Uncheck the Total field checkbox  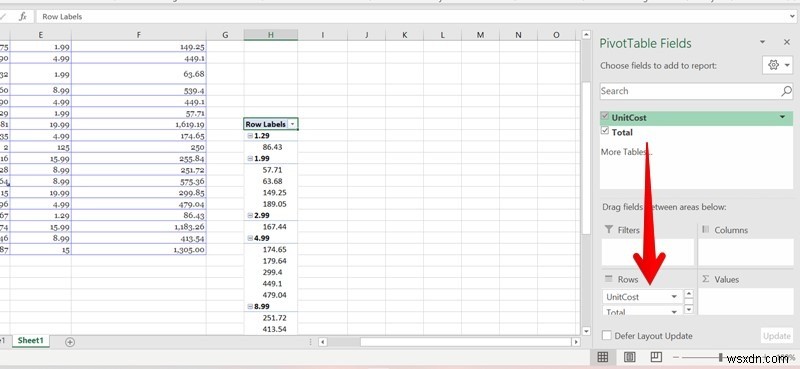point(605,131)
